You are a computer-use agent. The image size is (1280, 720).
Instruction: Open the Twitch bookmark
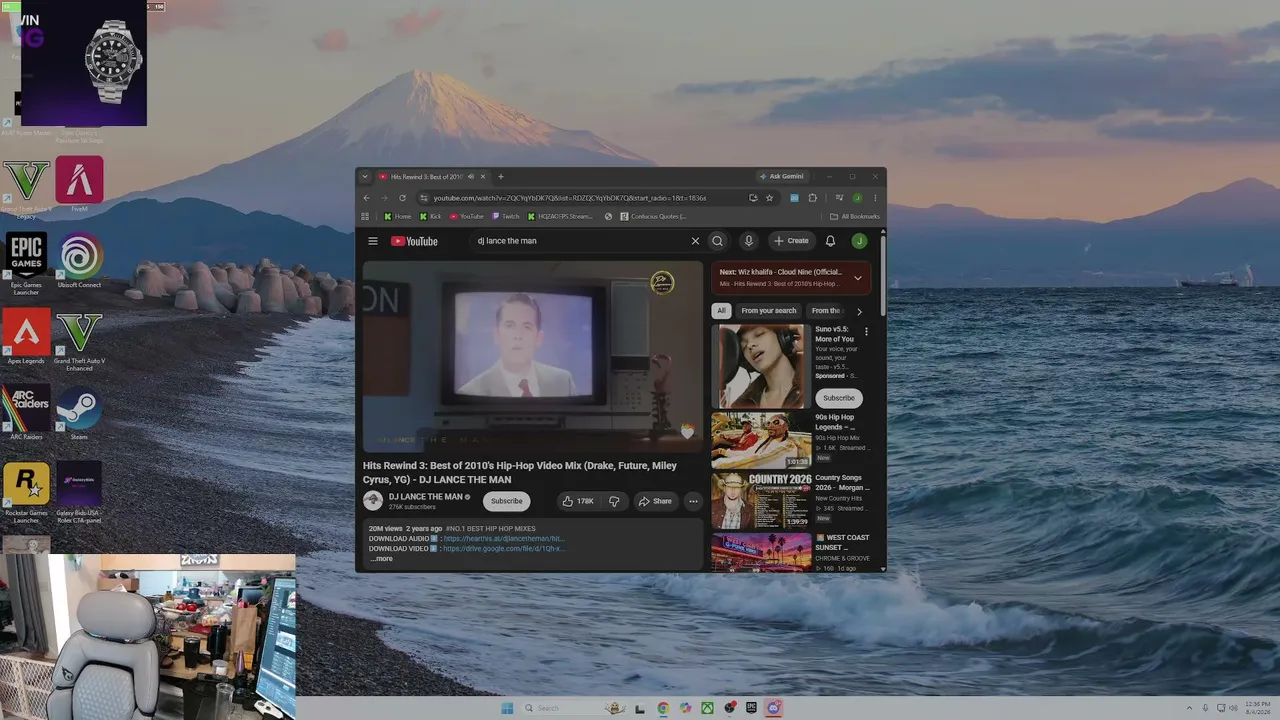[505, 216]
